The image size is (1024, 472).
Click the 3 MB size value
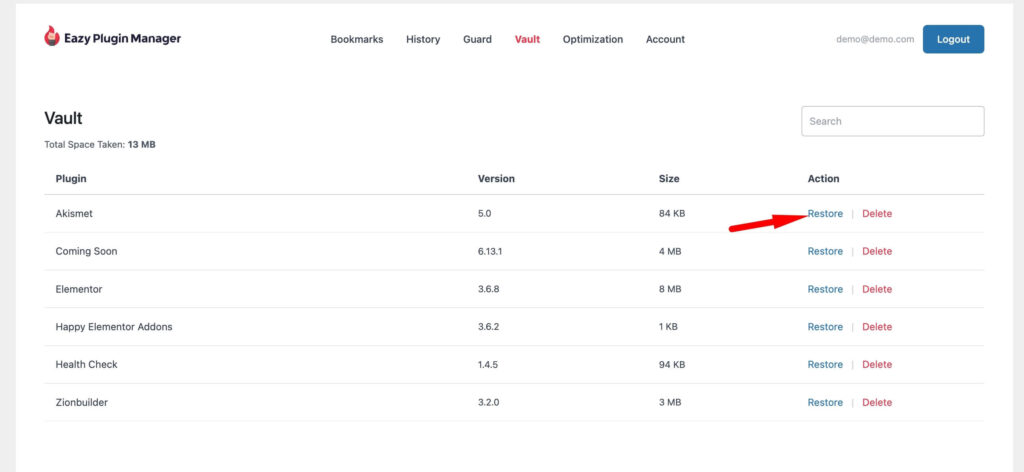(670, 402)
